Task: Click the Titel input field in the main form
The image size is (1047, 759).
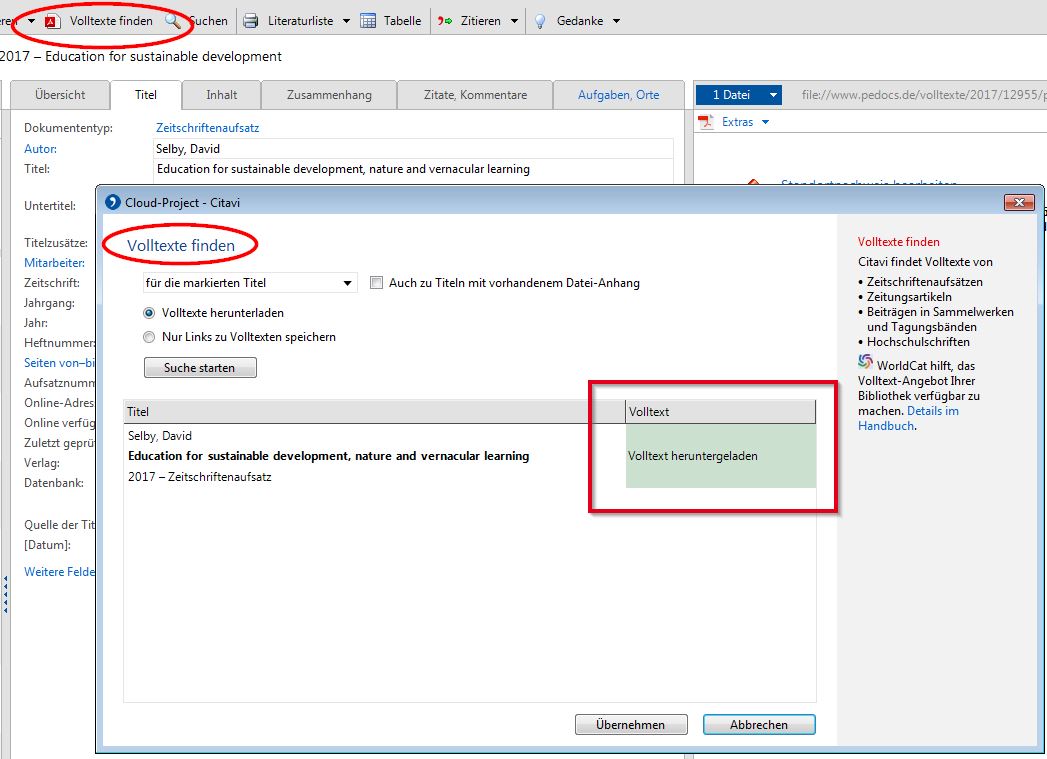Action: (x=413, y=169)
